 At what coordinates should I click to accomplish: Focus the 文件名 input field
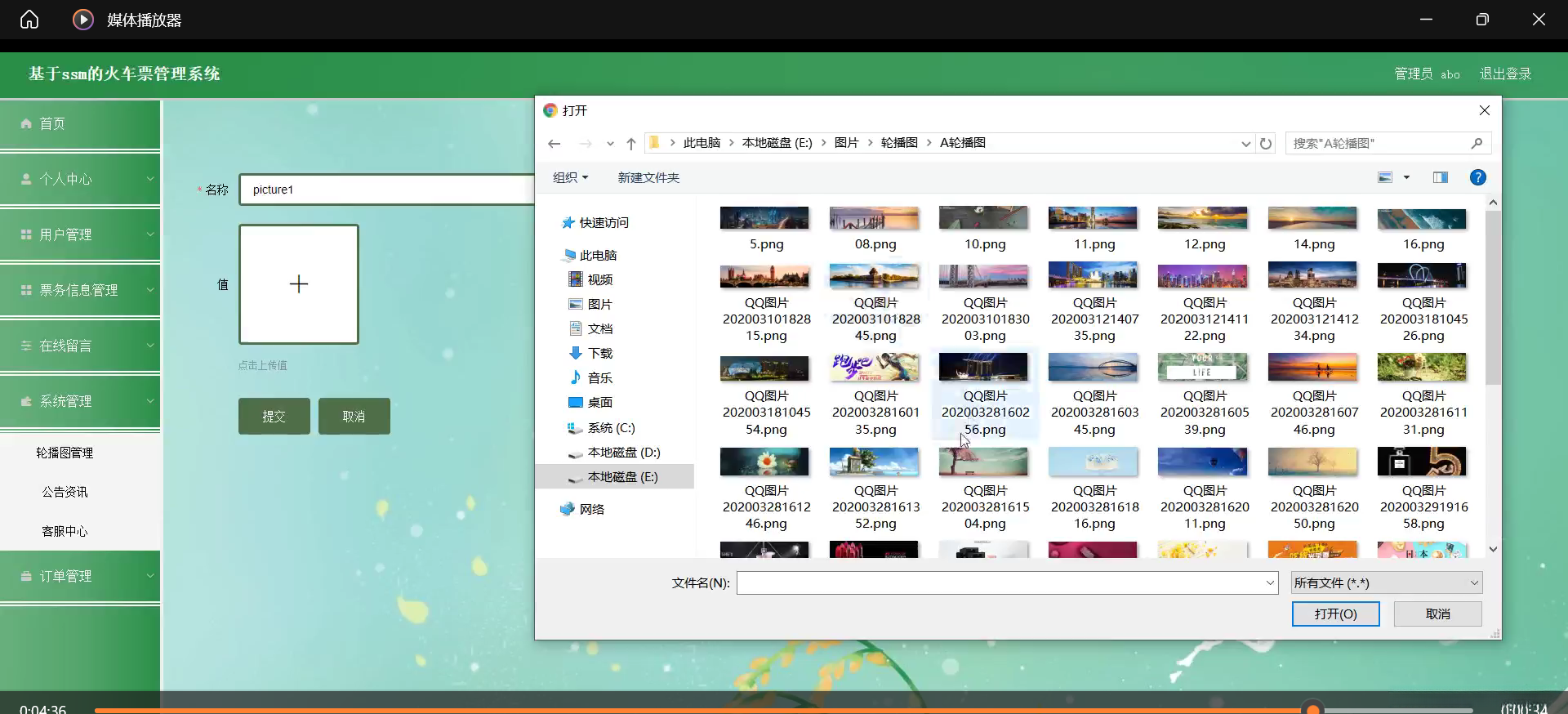click(x=1007, y=582)
